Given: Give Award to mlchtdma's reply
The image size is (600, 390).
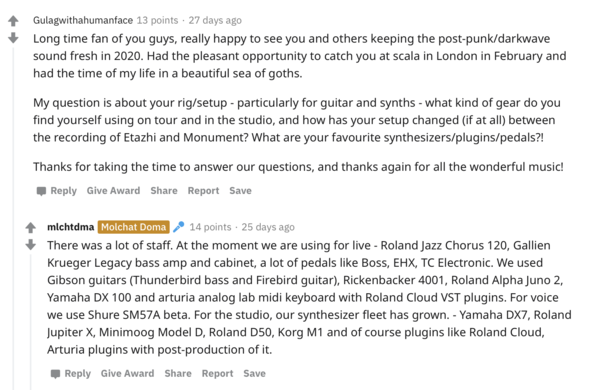Looking at the screenshot, I should [127, 374].
